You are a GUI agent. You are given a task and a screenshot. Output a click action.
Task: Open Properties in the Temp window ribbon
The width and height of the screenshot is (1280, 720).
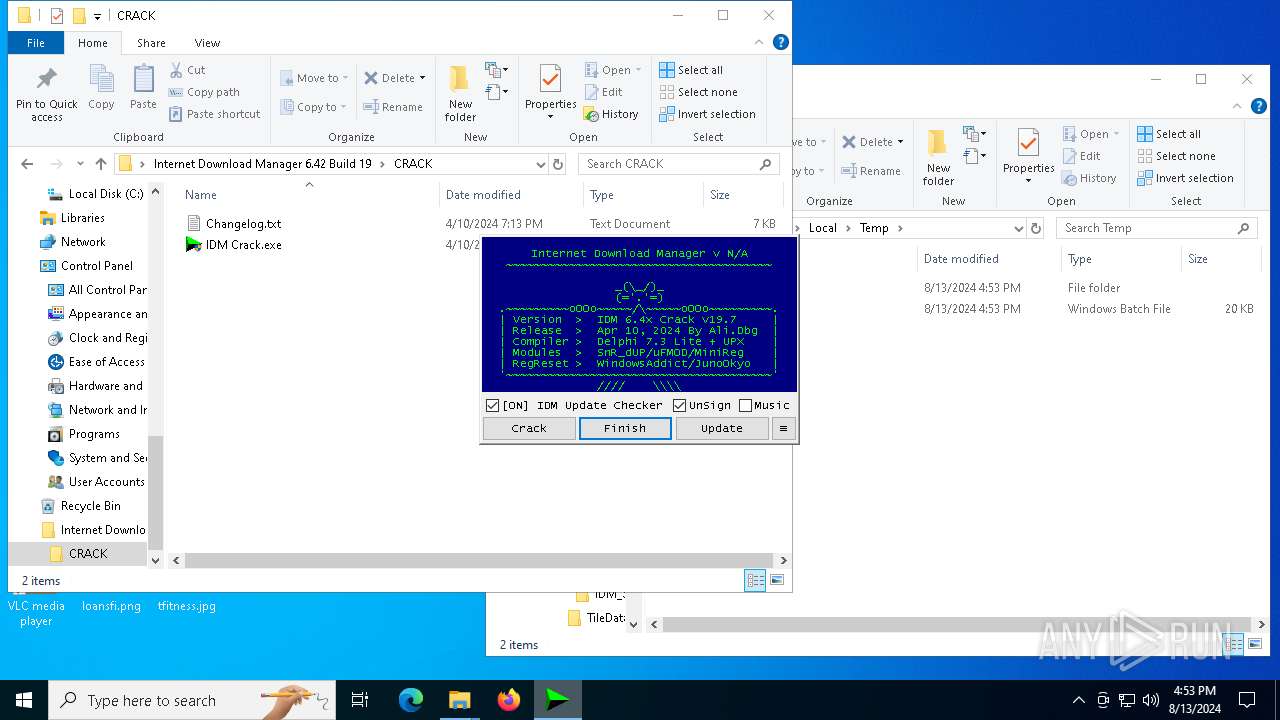[1029, 157]
